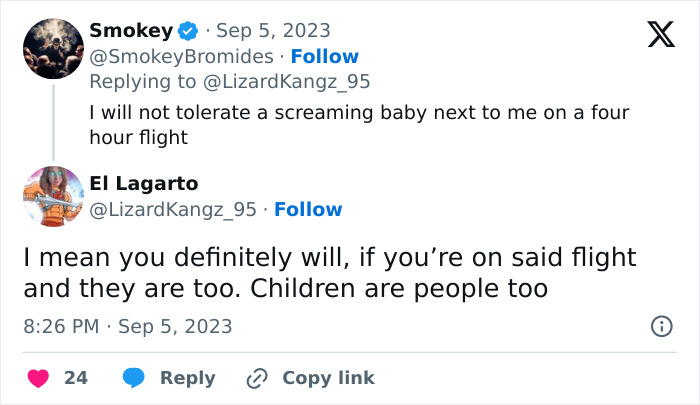The width and height of the screenshot is (700, 405).
Task: Open the tweet info circle icon
Action: 660,326
